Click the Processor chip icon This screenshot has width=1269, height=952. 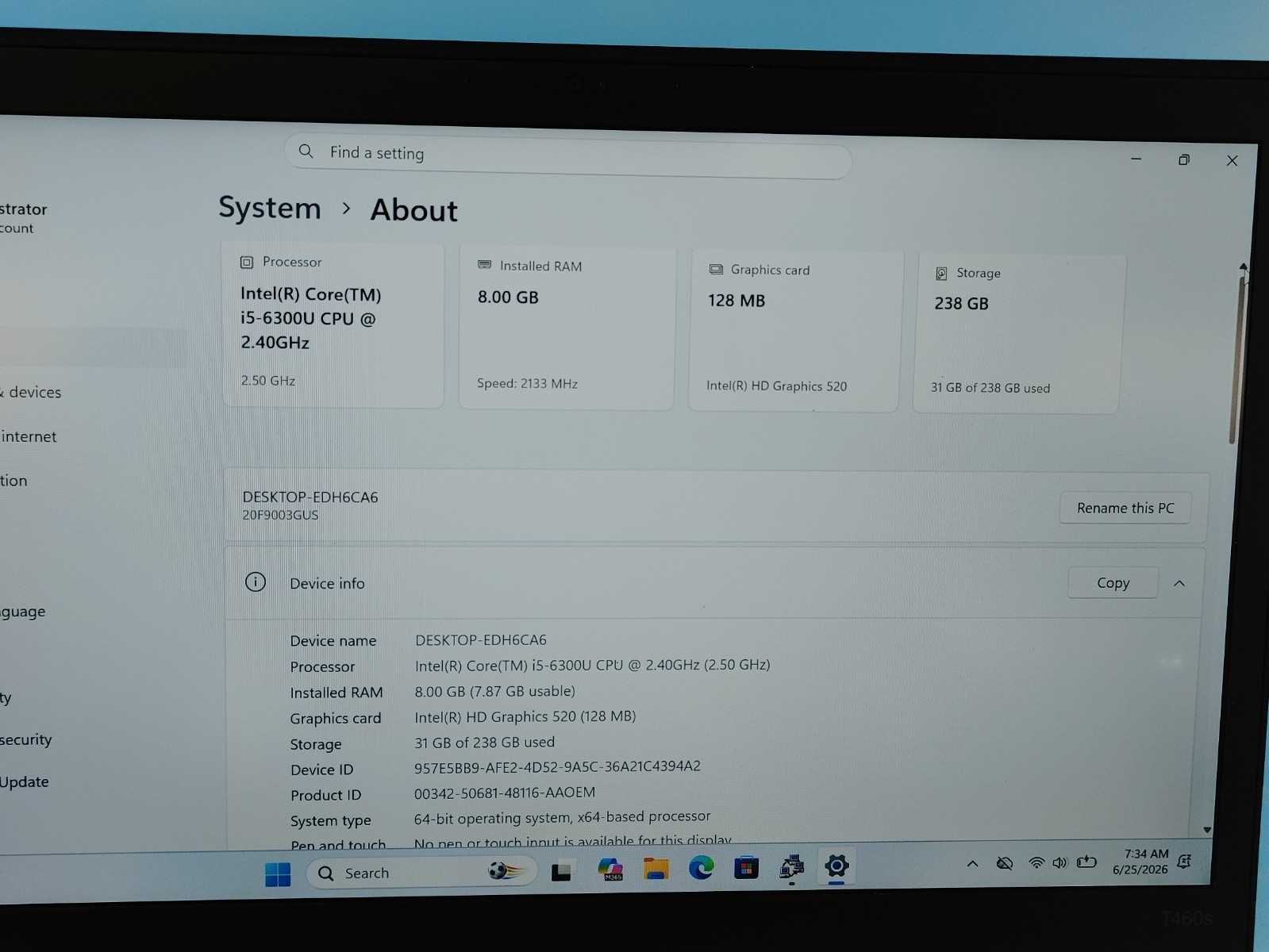coord(247,262)
